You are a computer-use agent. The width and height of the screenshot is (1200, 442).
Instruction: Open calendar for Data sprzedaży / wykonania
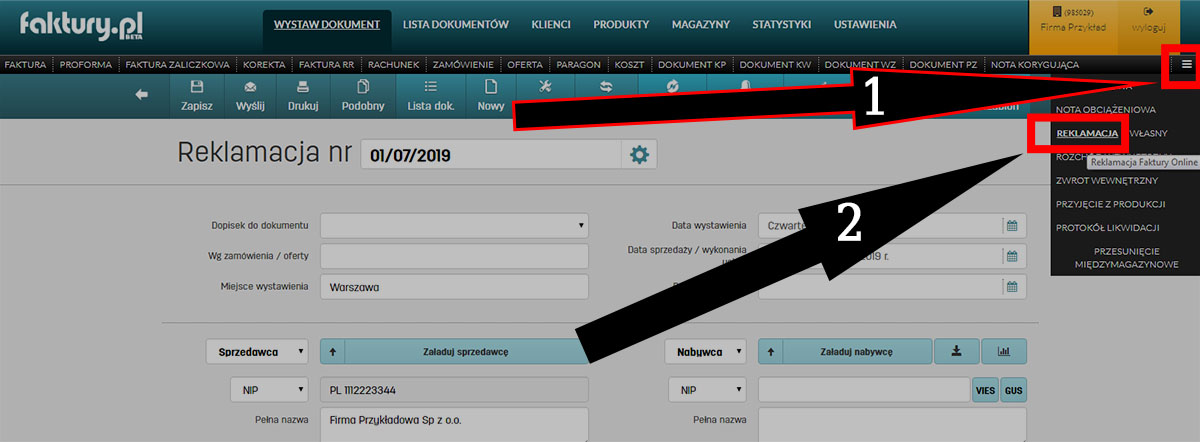pos(1011,256)
